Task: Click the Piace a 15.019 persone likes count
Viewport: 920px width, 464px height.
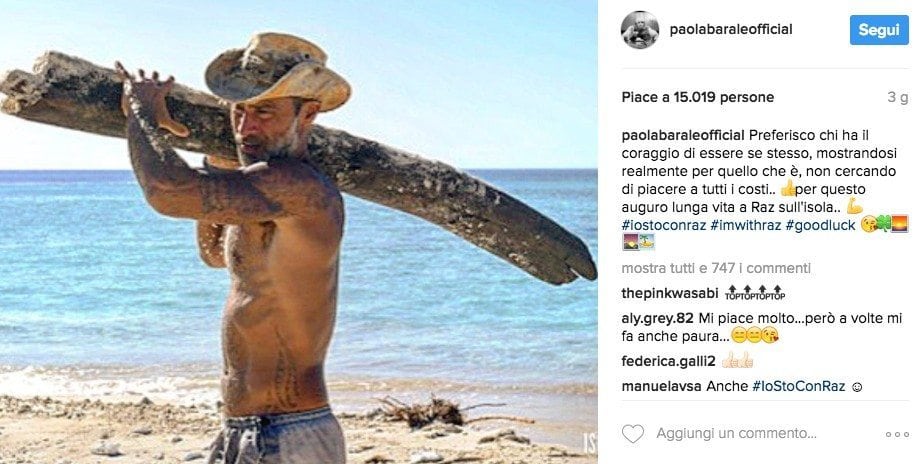Action: coord(698,97)
